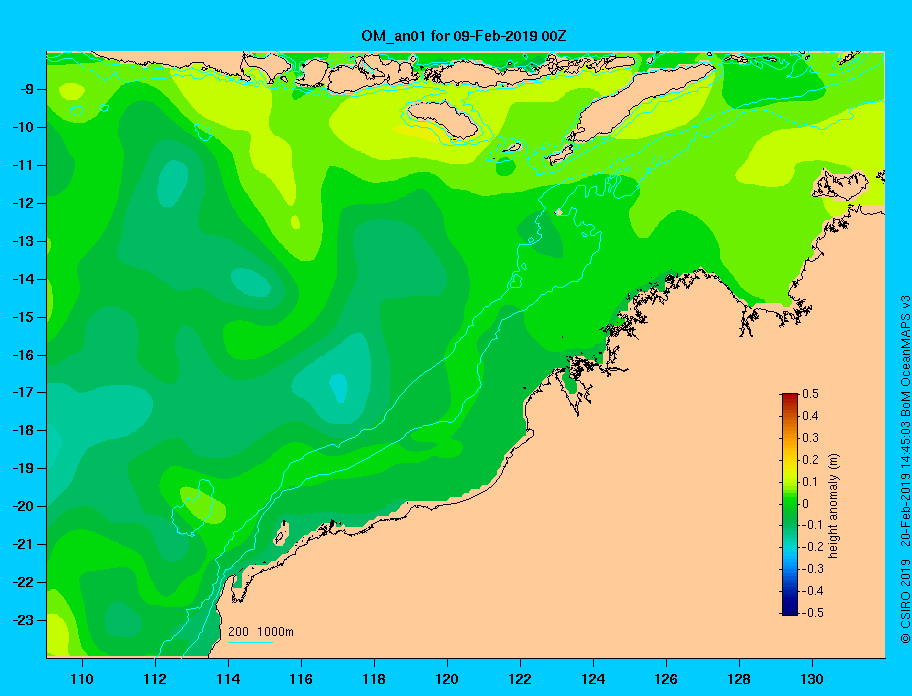Viewport: 912px width, 696px height.
Task: Click the "0.5" label at colorbar top
Action: [x=810, y=394]
